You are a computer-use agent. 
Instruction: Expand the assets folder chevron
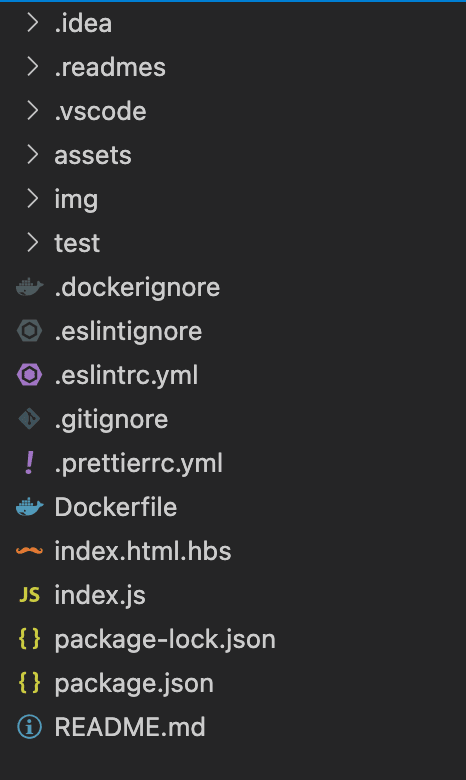[32, 155]
